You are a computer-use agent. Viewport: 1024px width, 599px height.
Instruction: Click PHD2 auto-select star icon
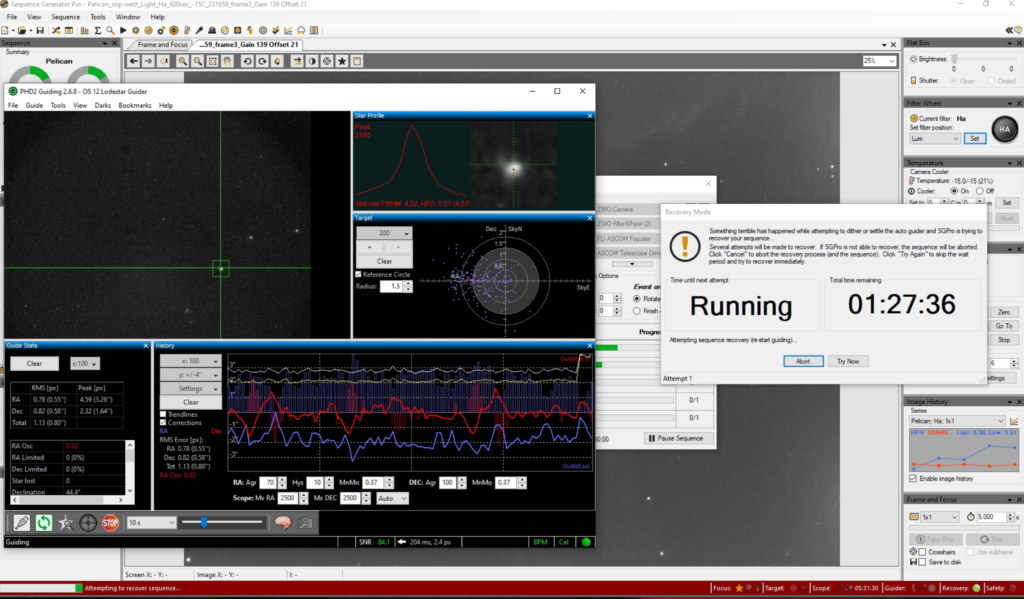[x=66, y=523]
